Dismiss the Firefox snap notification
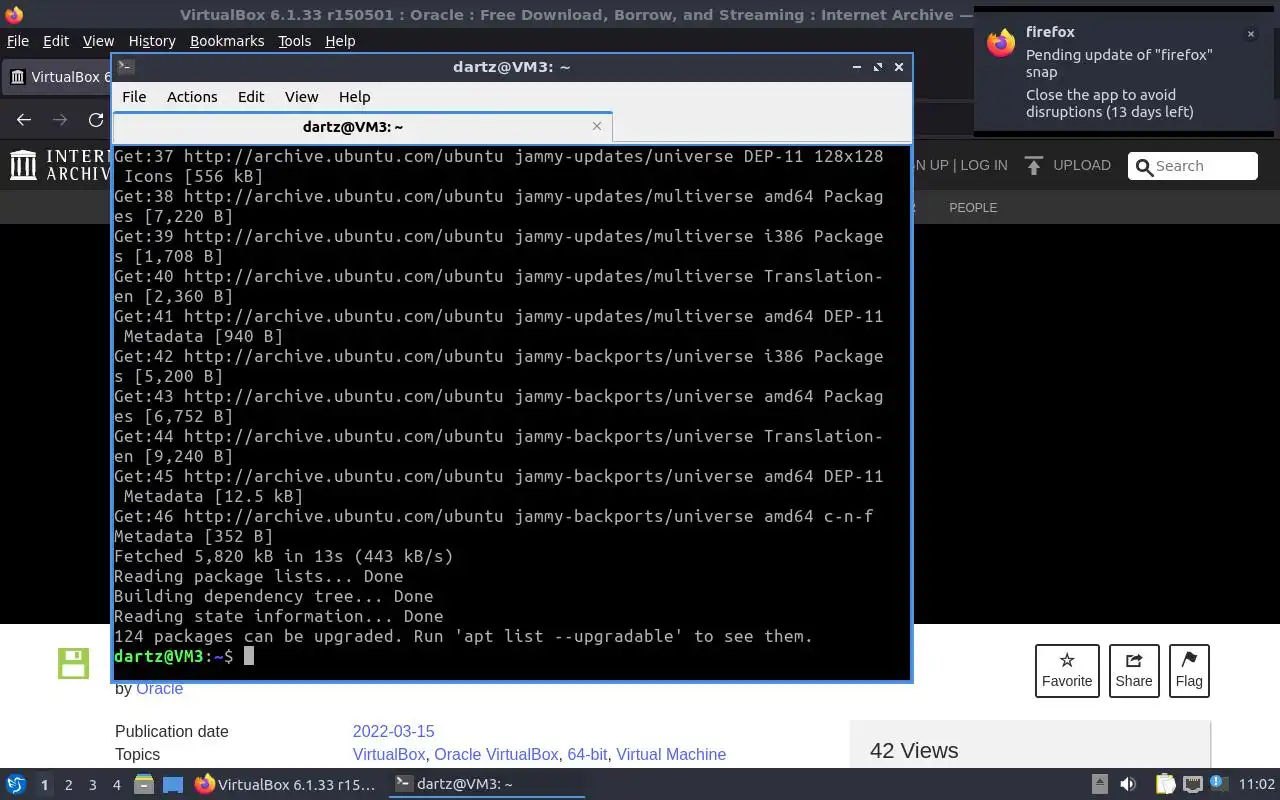The width and height of the screenshot is (1280, 800). pos(1250,34)
